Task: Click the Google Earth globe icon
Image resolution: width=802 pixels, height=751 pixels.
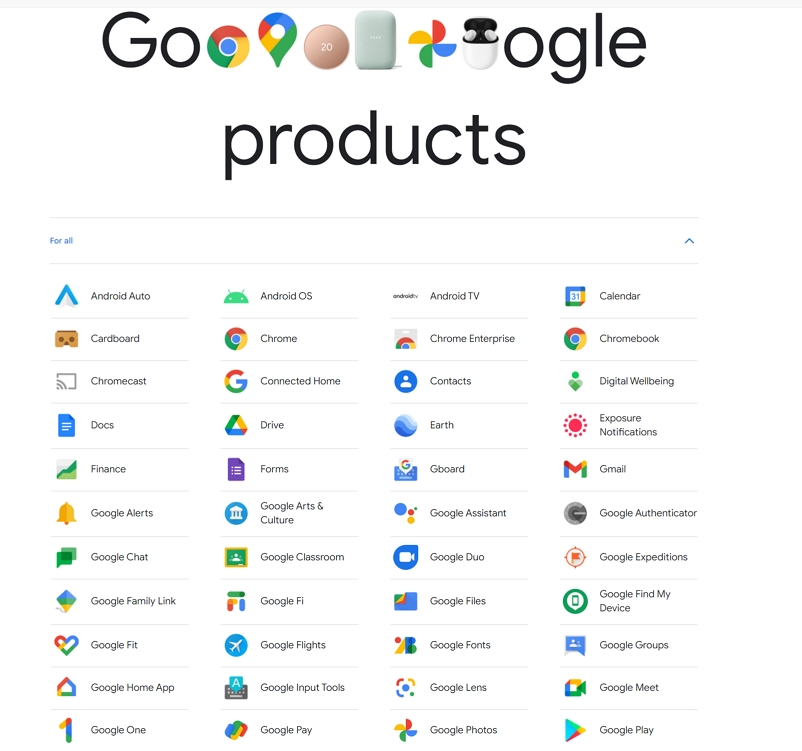Action: (406, 425)
